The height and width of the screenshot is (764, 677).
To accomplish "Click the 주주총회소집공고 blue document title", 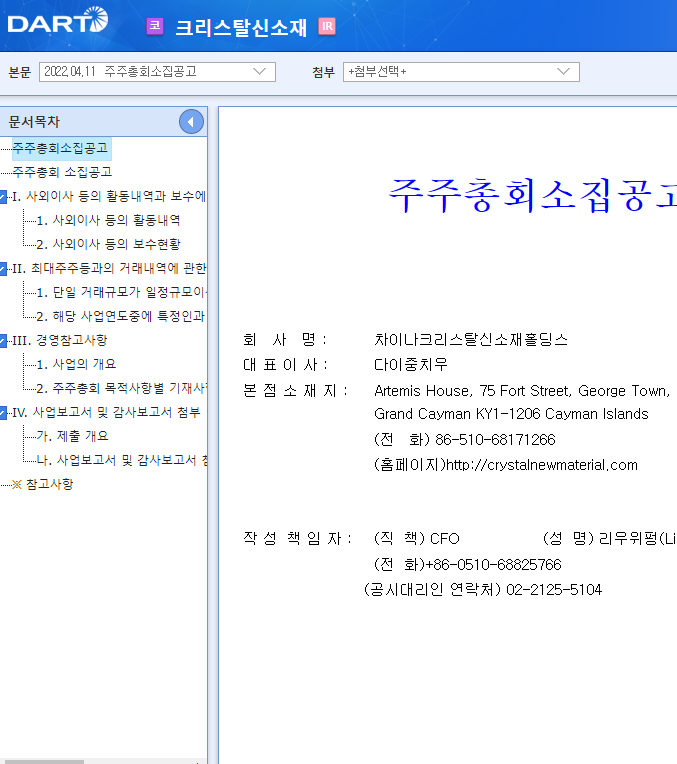I will coord(533,195).
